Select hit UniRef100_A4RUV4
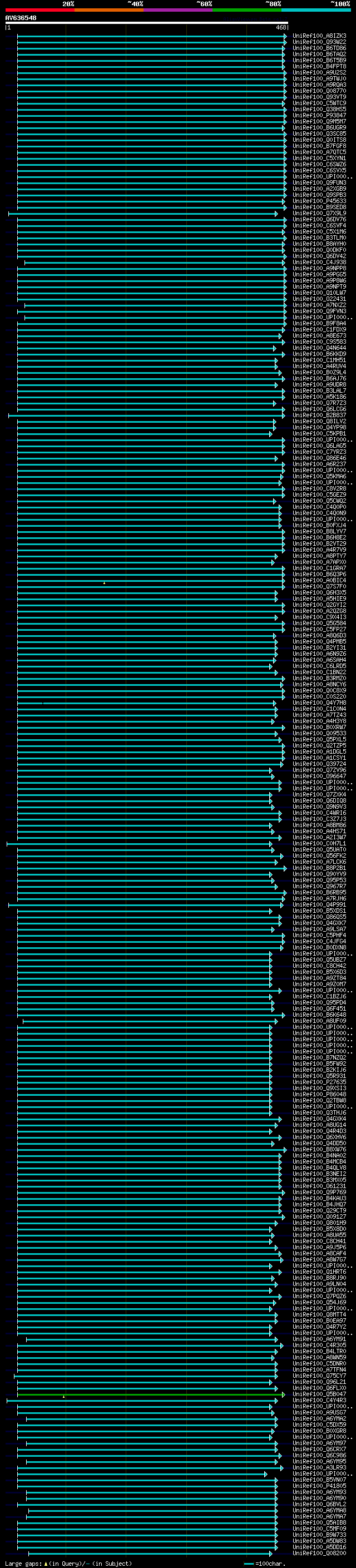The height and width of the screenshot is (1568, 356). coord(319,367)
